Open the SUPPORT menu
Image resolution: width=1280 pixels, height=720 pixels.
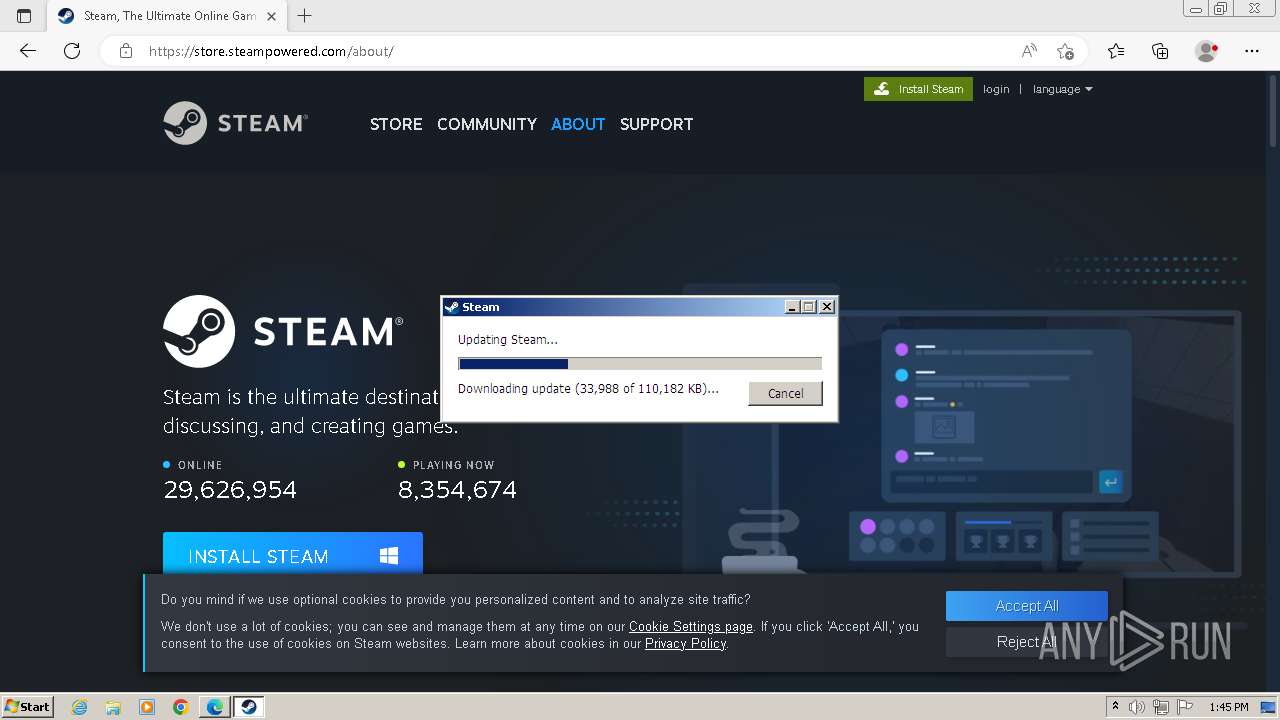coord(656,124)
